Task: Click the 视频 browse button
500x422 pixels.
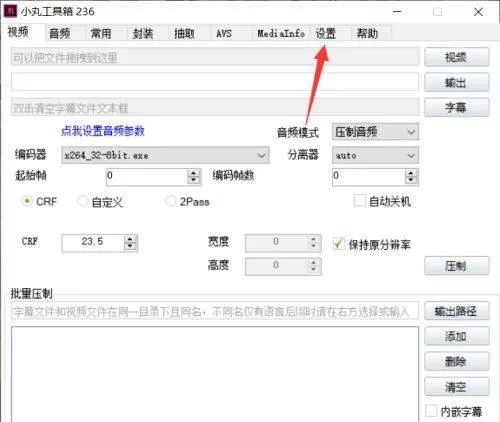Action: pos(457,57)
